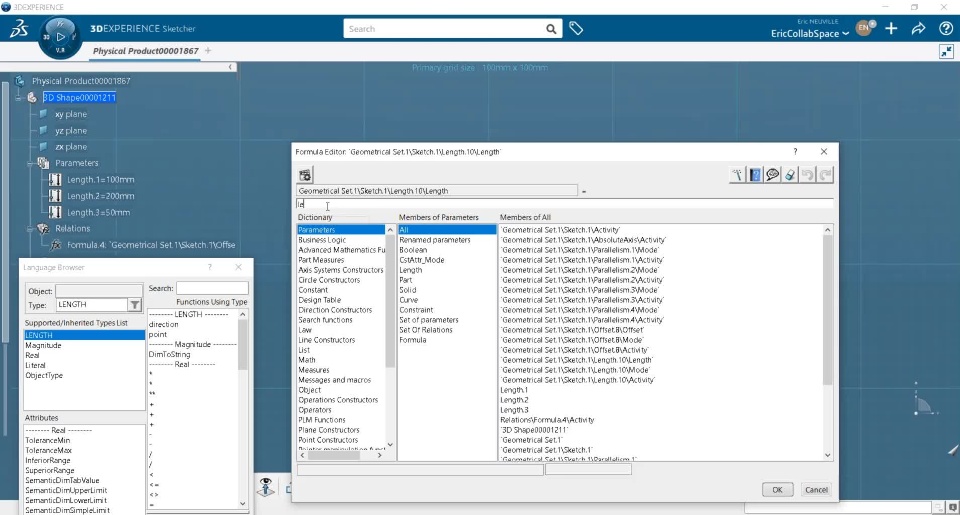Screen dimensions: 960x515
Task: Select Length in Members of Parameters
Action: coord(411,270)
